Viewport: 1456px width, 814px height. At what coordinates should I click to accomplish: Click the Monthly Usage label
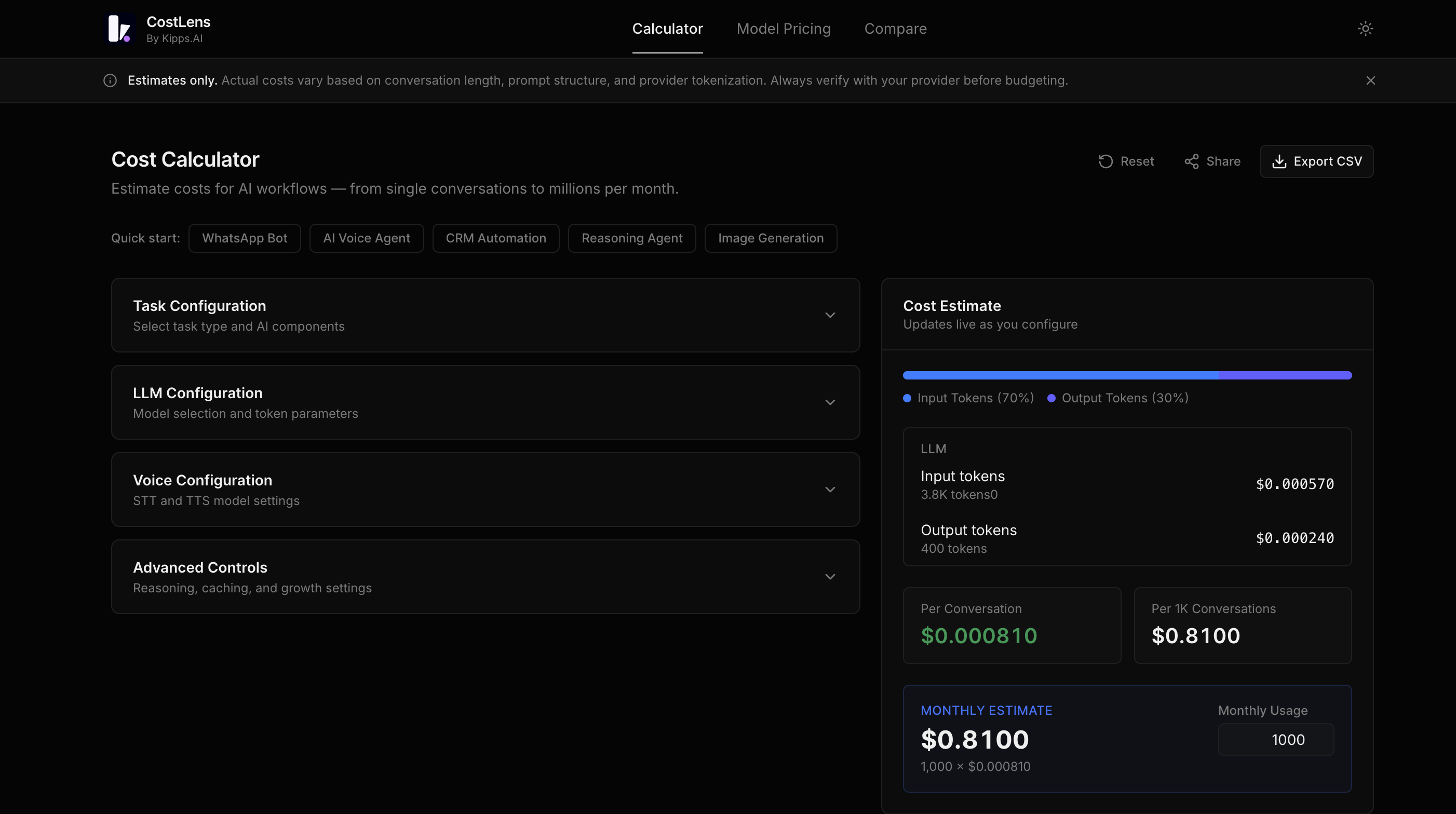tap(1263, 711)
